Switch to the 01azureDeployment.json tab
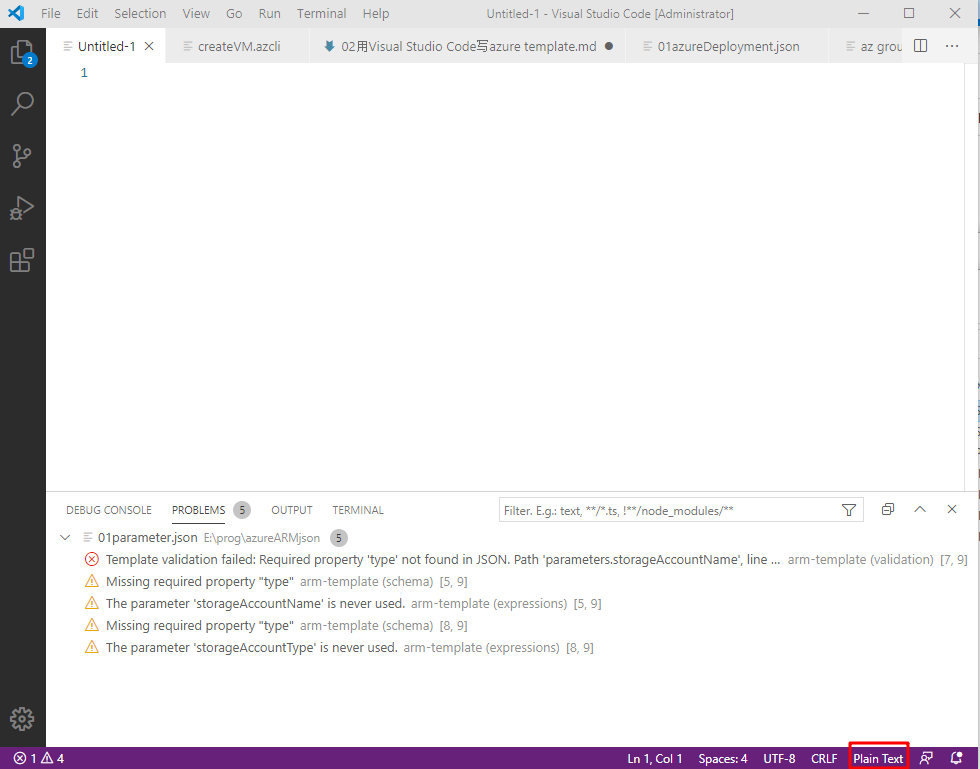Image resolution: width=980 pixels, height=769 pixels. pos(727,46)
